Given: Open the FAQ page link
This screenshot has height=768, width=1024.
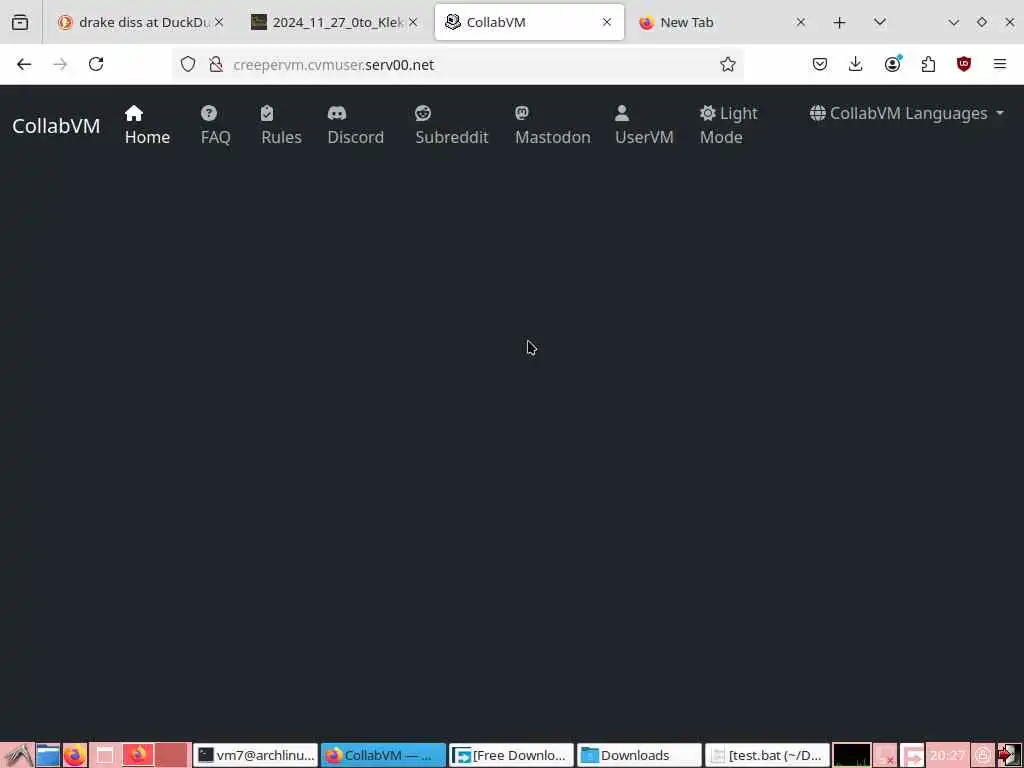Looking at the screenshot, I should (x=216, y=125).
